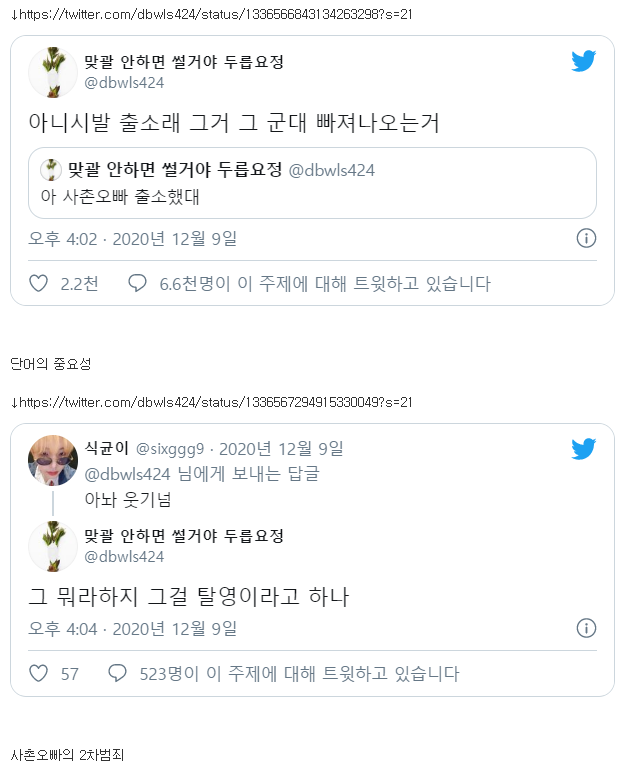Open info icon on the 4:04 tweet

click(586, 628)
